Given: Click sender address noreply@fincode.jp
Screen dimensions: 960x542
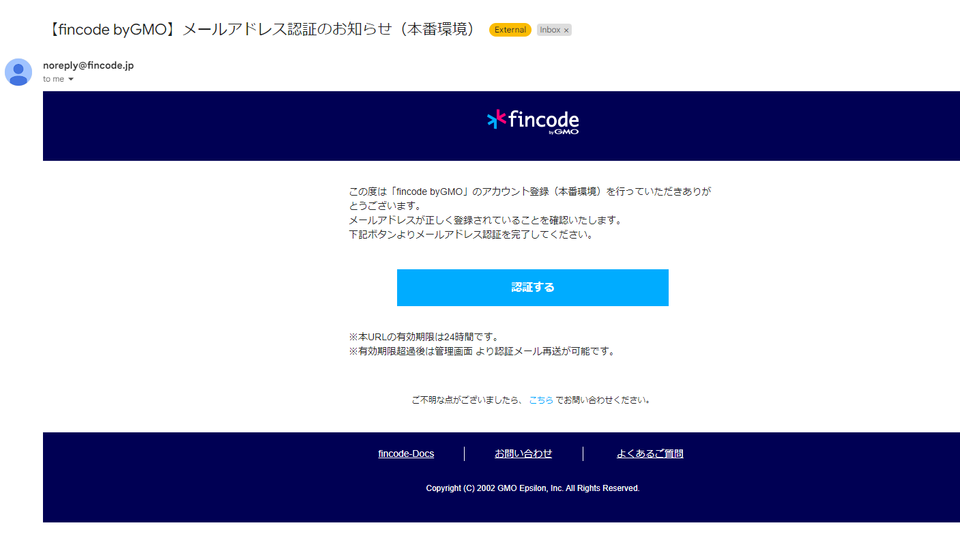Looking at the screenshot, I should click(88, 66).
